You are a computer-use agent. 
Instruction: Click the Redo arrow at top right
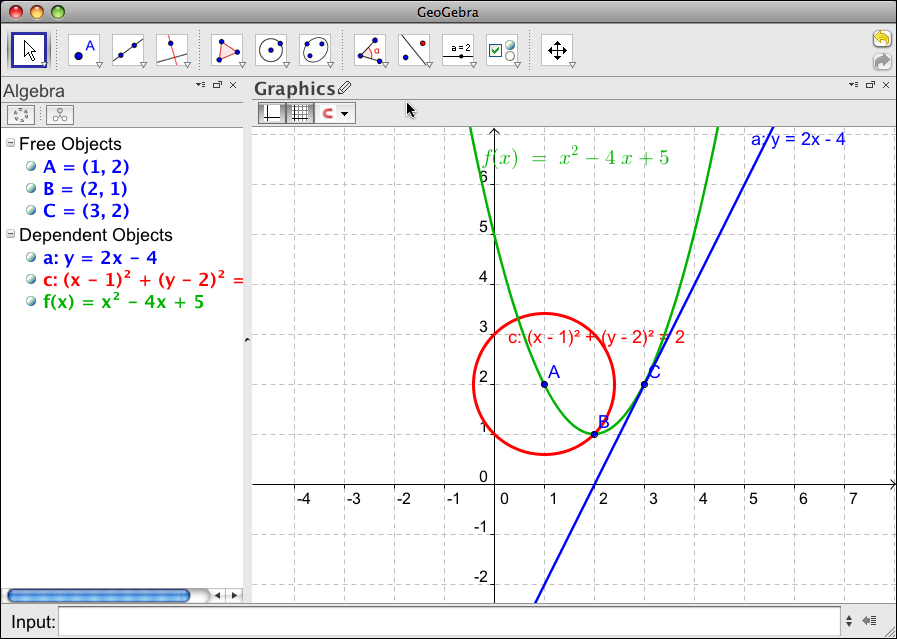pos(881,62)
